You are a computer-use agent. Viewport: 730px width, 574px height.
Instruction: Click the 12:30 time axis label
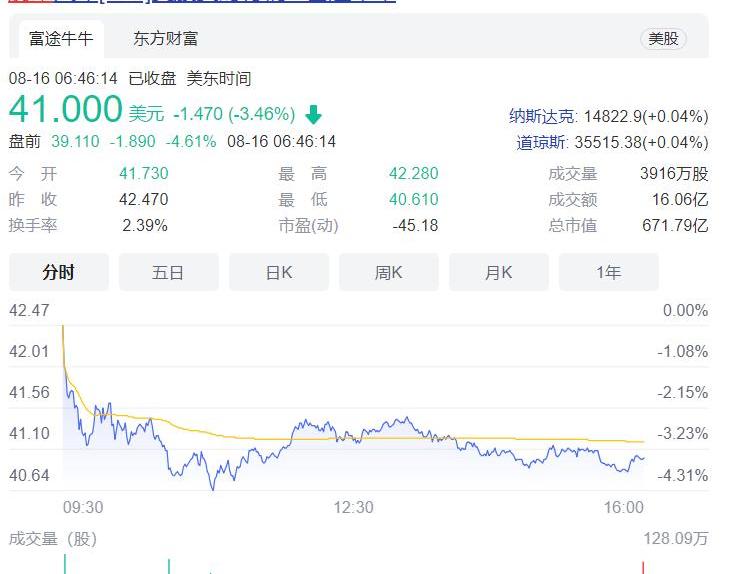pyautogui.click(x=353, y=507)
